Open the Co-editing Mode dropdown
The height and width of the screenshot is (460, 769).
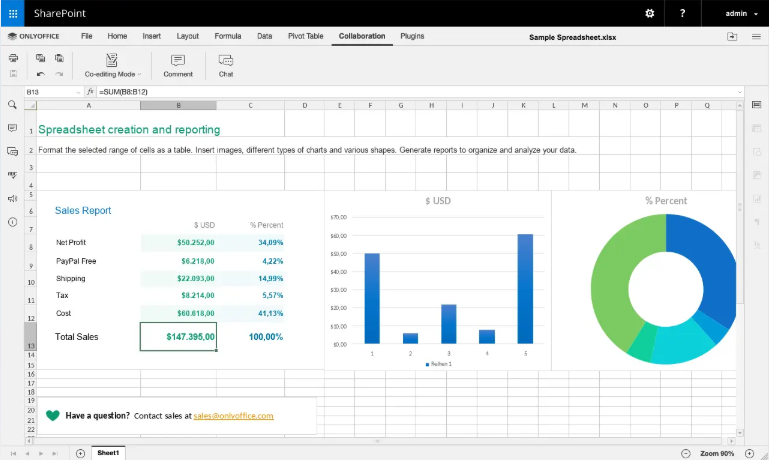[112, 66]
